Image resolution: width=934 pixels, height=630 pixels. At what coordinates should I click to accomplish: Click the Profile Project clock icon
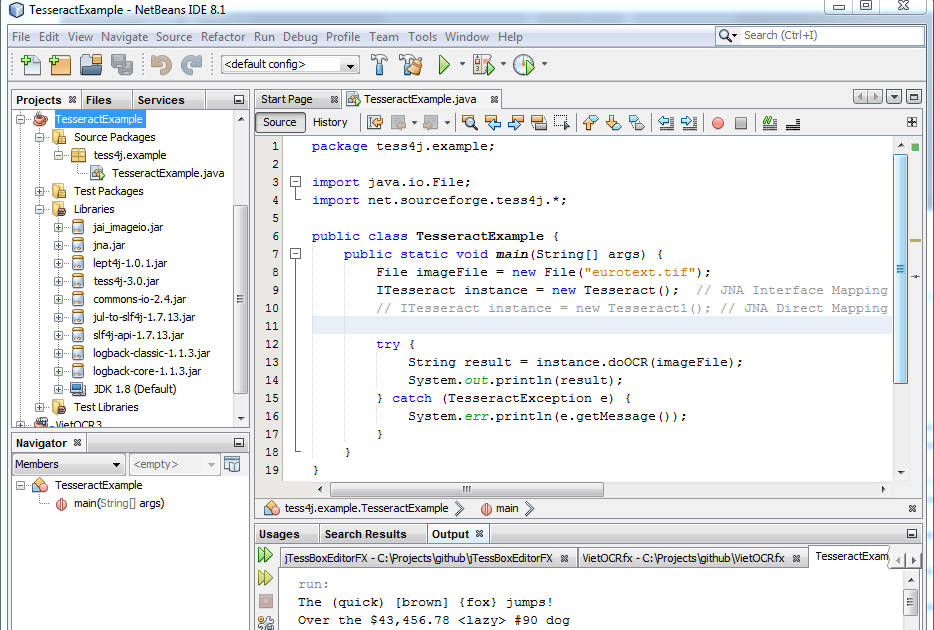click(x=524, y=64)
